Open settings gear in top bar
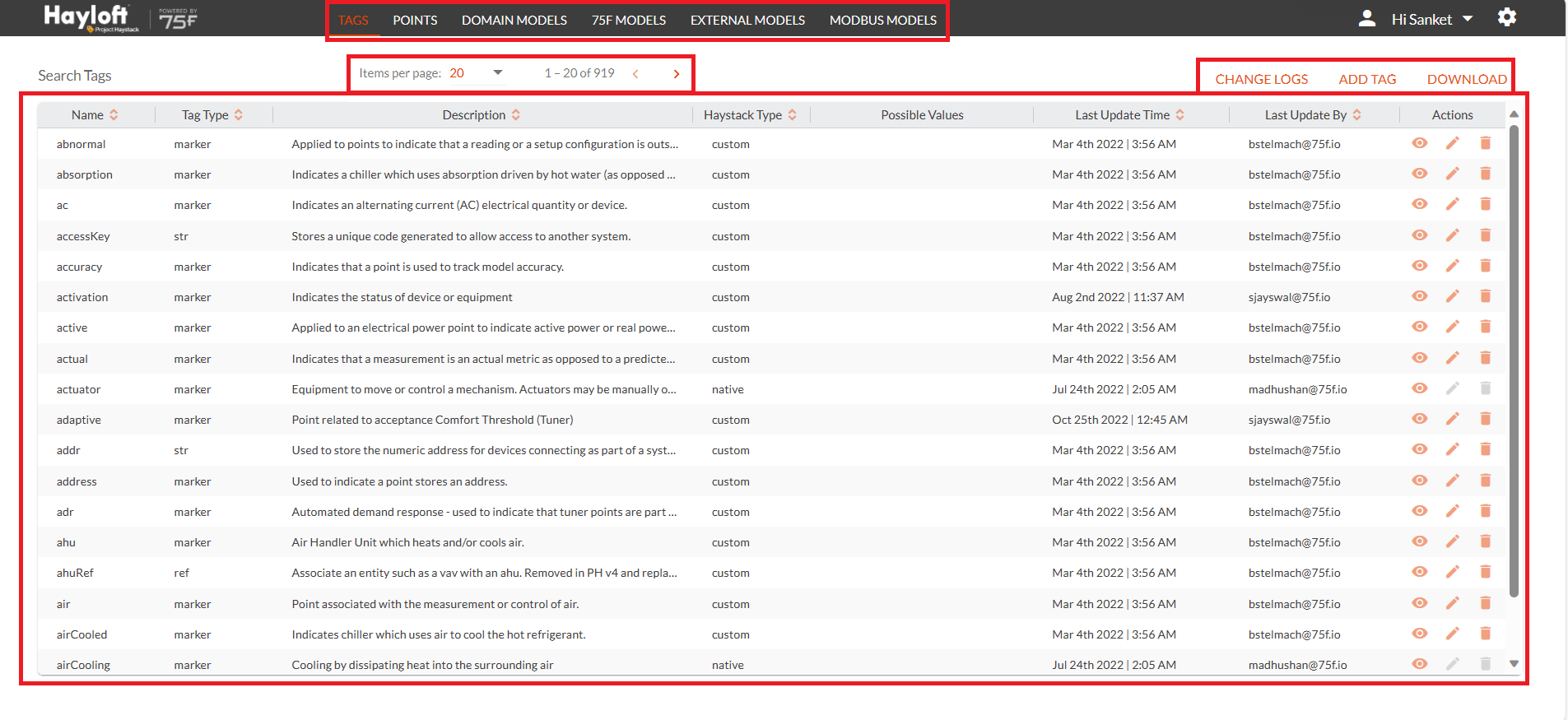This screenshot has height=720, width=1568. click(1506, 17)
